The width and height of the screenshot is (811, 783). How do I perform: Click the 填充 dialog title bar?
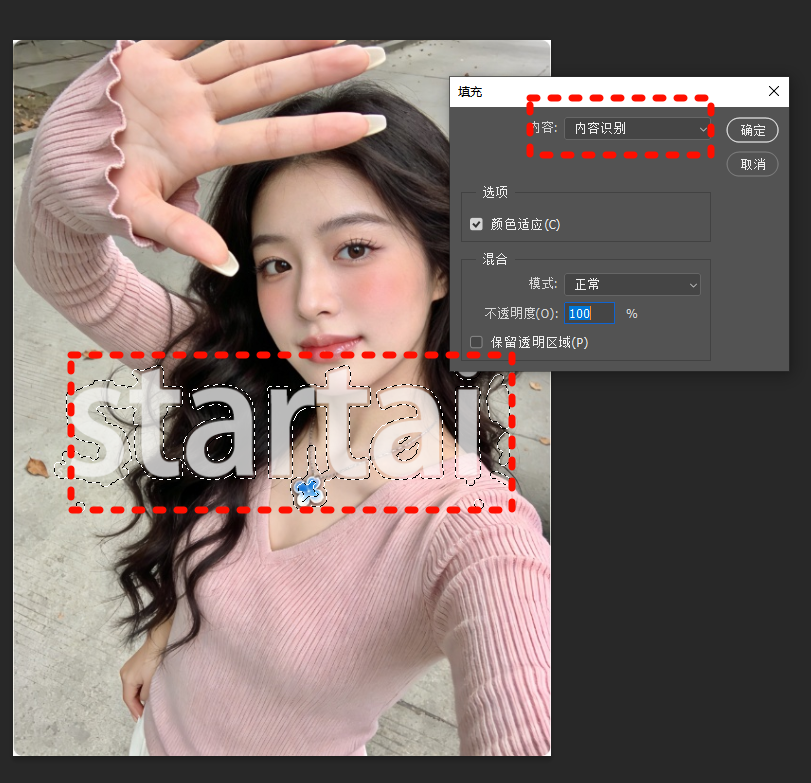pos(600,91)
